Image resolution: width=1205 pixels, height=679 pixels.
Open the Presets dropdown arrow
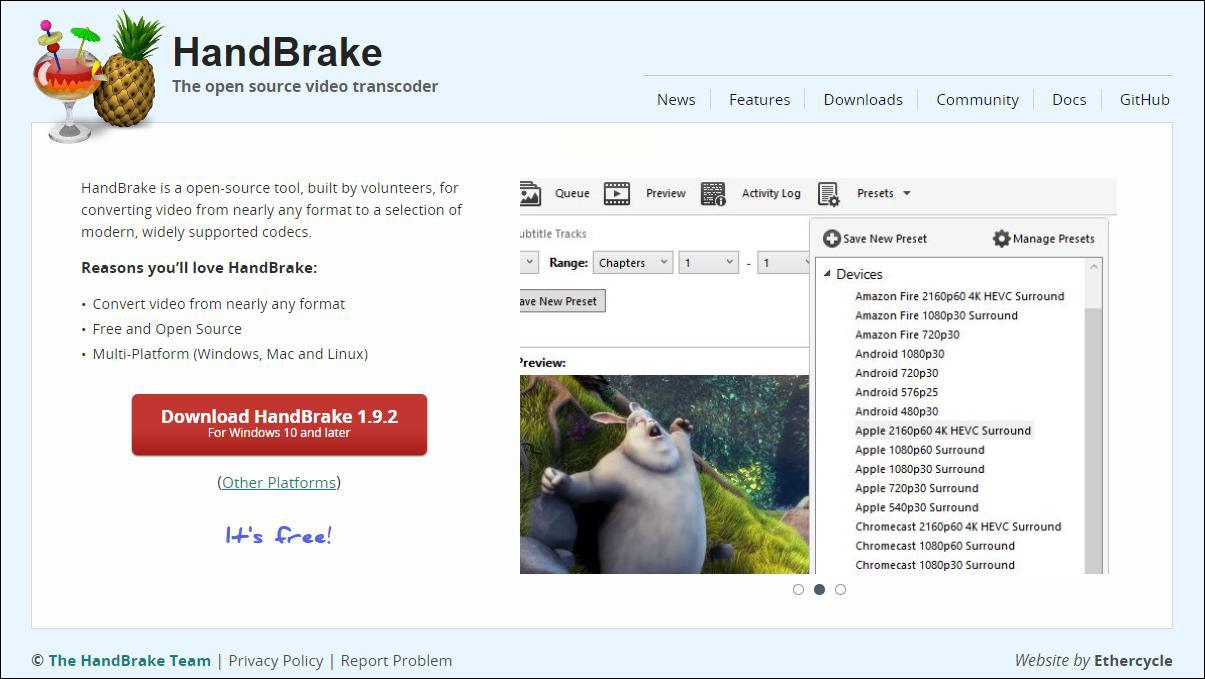pos(907,194)
